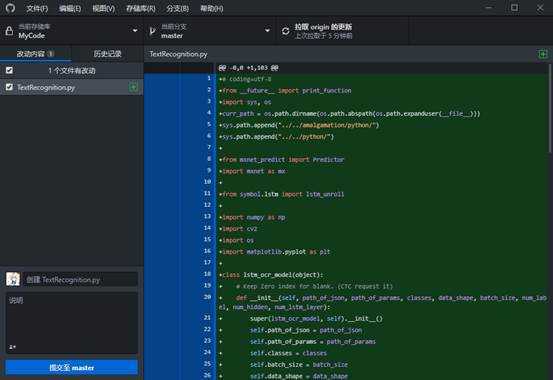
Task: Click the 提交至 master commit button
Action: (72, 368)
